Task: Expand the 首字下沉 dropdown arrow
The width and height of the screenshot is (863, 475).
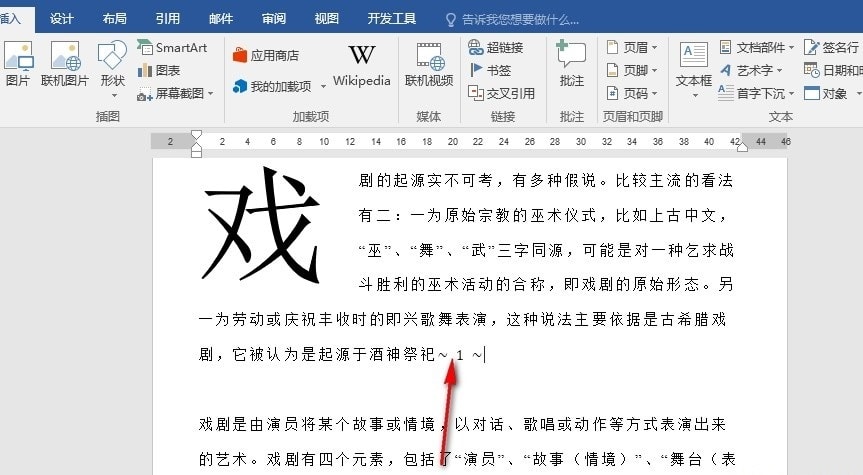Action: click(x=791, y=94)
